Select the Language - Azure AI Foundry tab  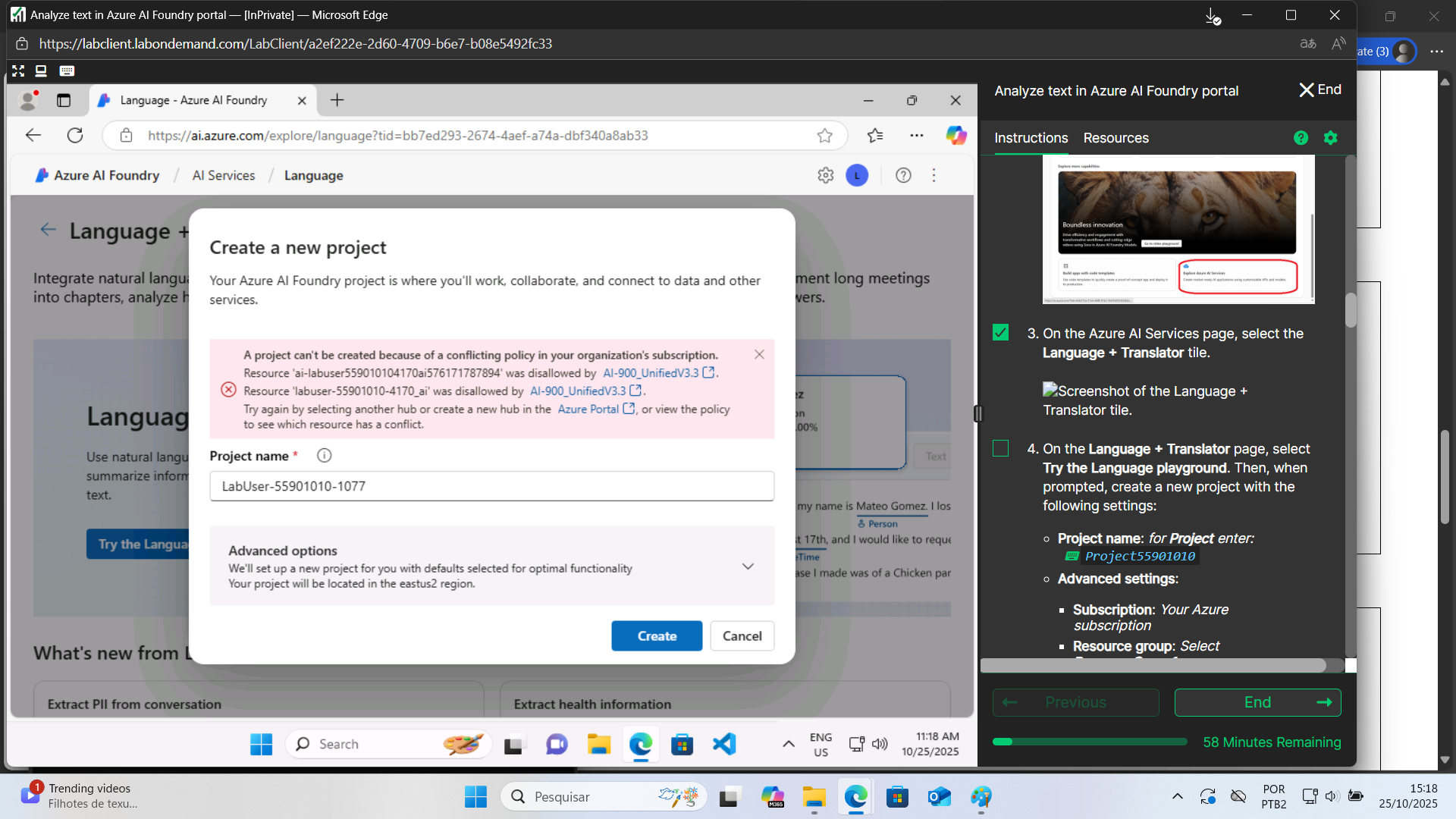coord(202,100)
